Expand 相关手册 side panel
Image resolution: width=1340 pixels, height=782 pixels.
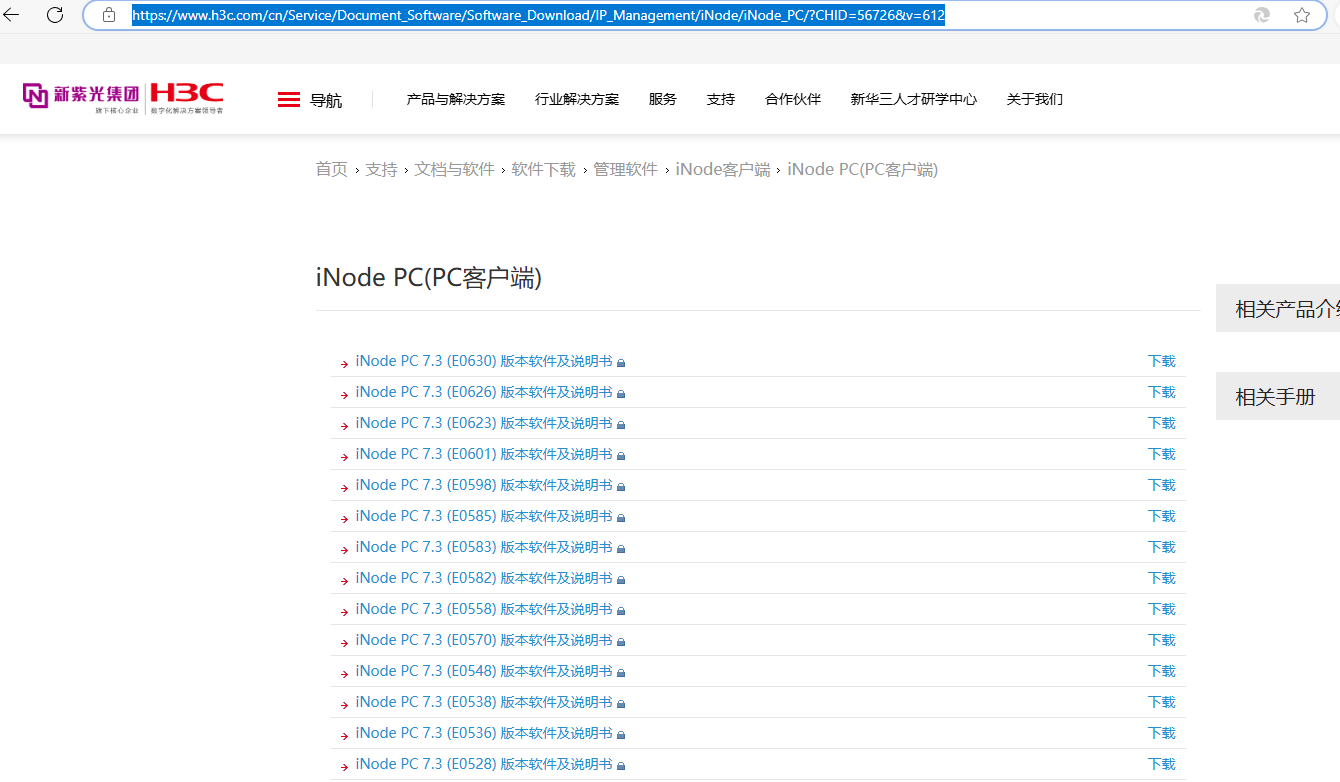pos(1278,396)
